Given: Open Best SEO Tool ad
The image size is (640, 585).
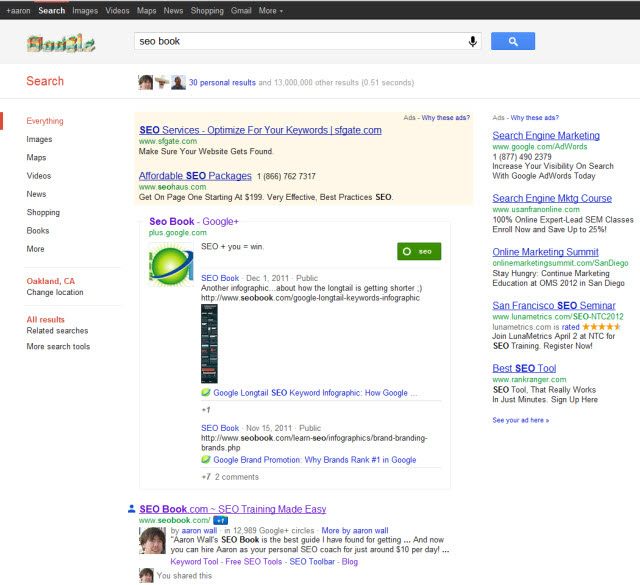Looking at the screenshot, I should click(x=524, y=368).
